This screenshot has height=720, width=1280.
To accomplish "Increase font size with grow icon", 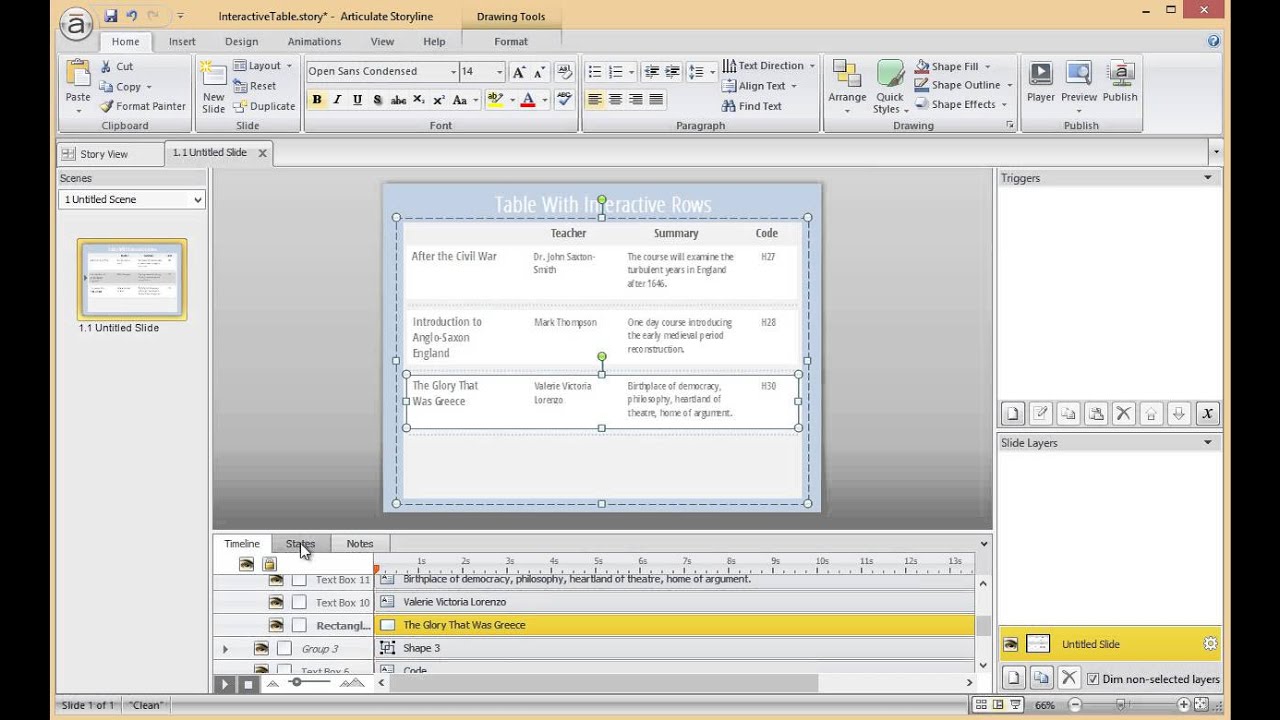I will (x=518, y=72).
